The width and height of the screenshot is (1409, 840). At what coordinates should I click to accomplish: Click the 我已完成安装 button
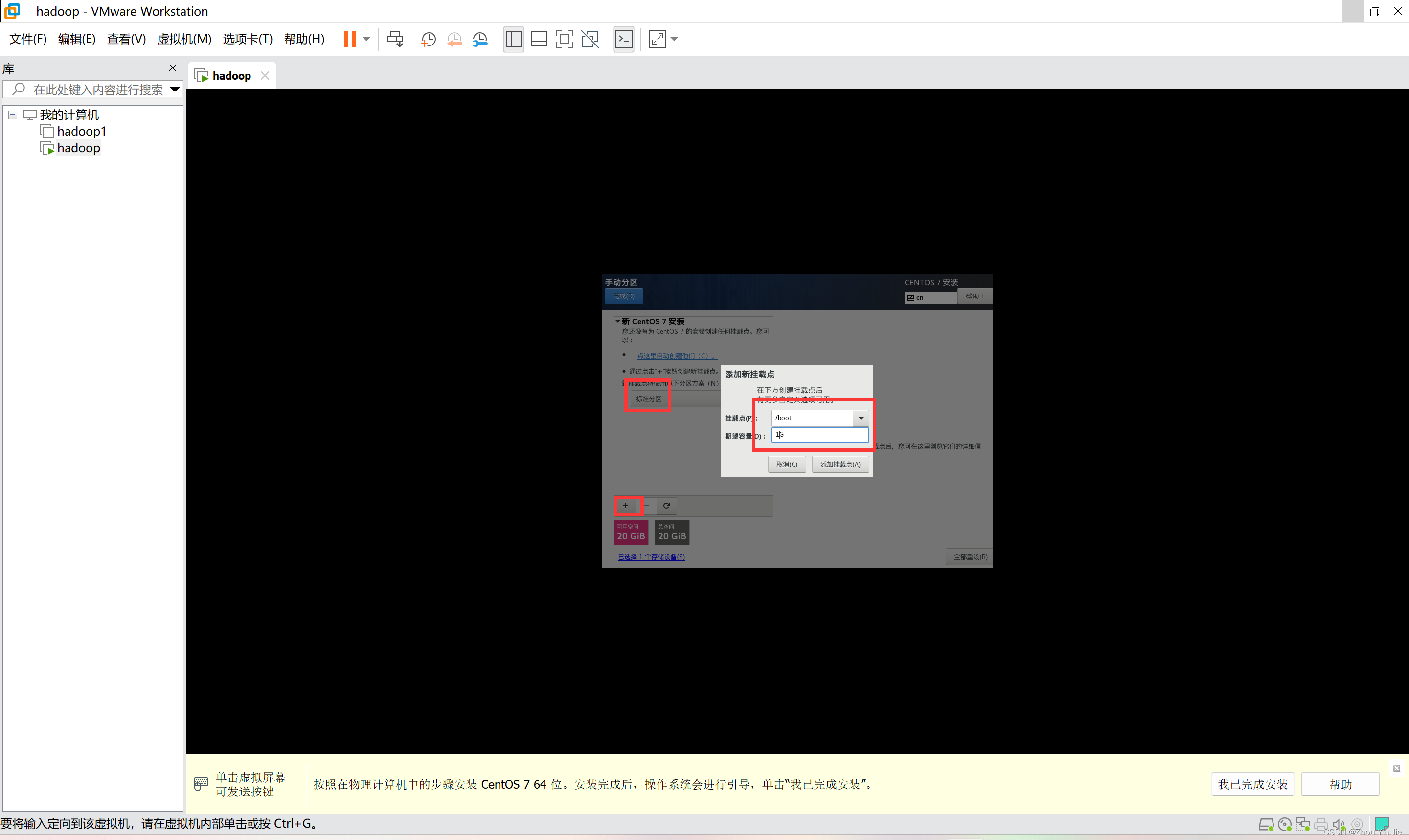point(1253,785)
